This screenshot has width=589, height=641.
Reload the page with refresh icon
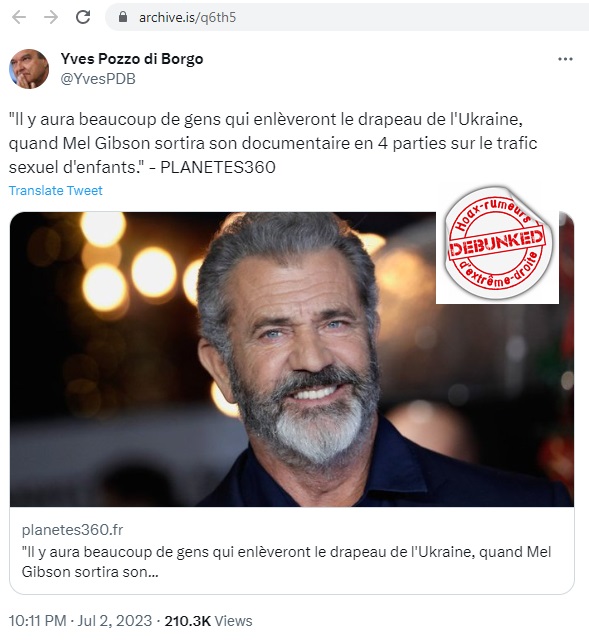pos(83,17)
